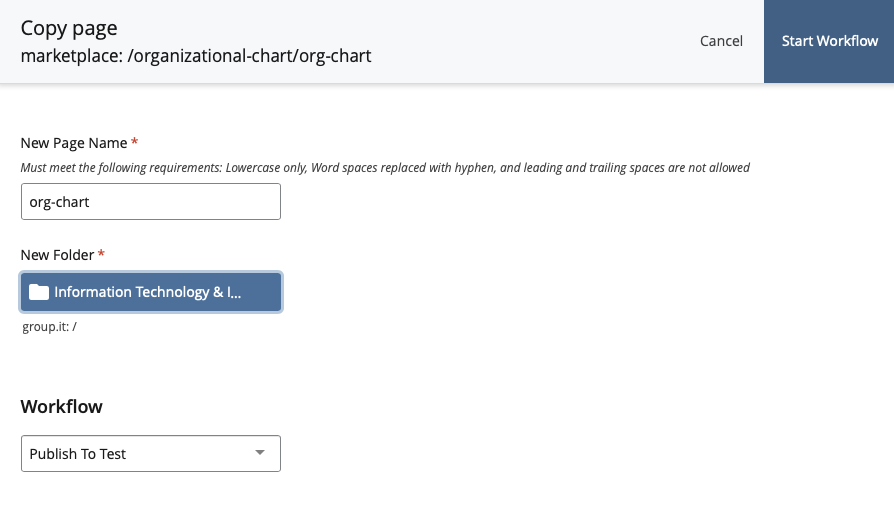
Task: Click the folder icon in New Folder chooser
Action: click(x=39, y=292)
